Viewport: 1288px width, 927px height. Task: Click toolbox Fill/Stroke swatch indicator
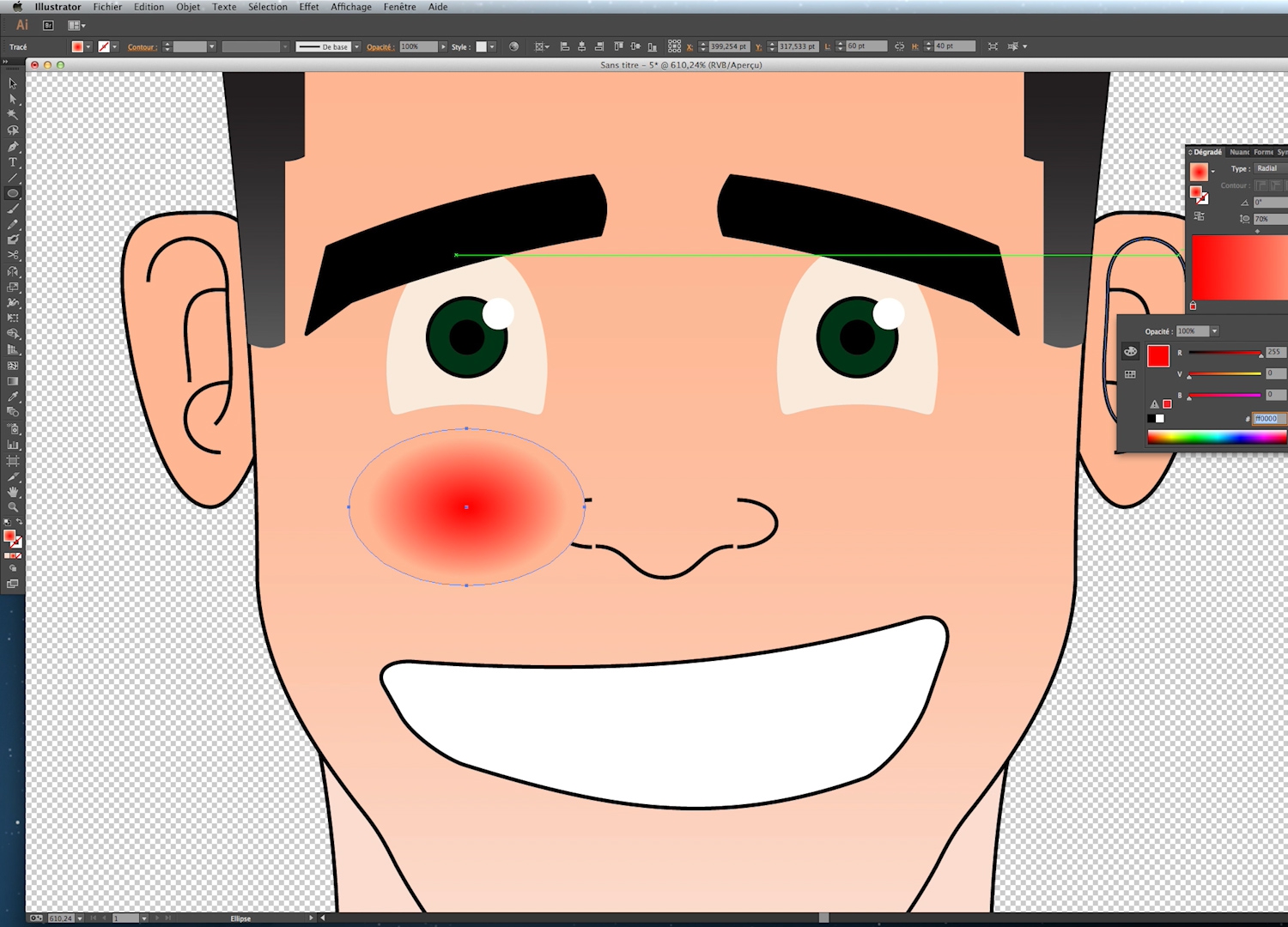pos(12,538)
